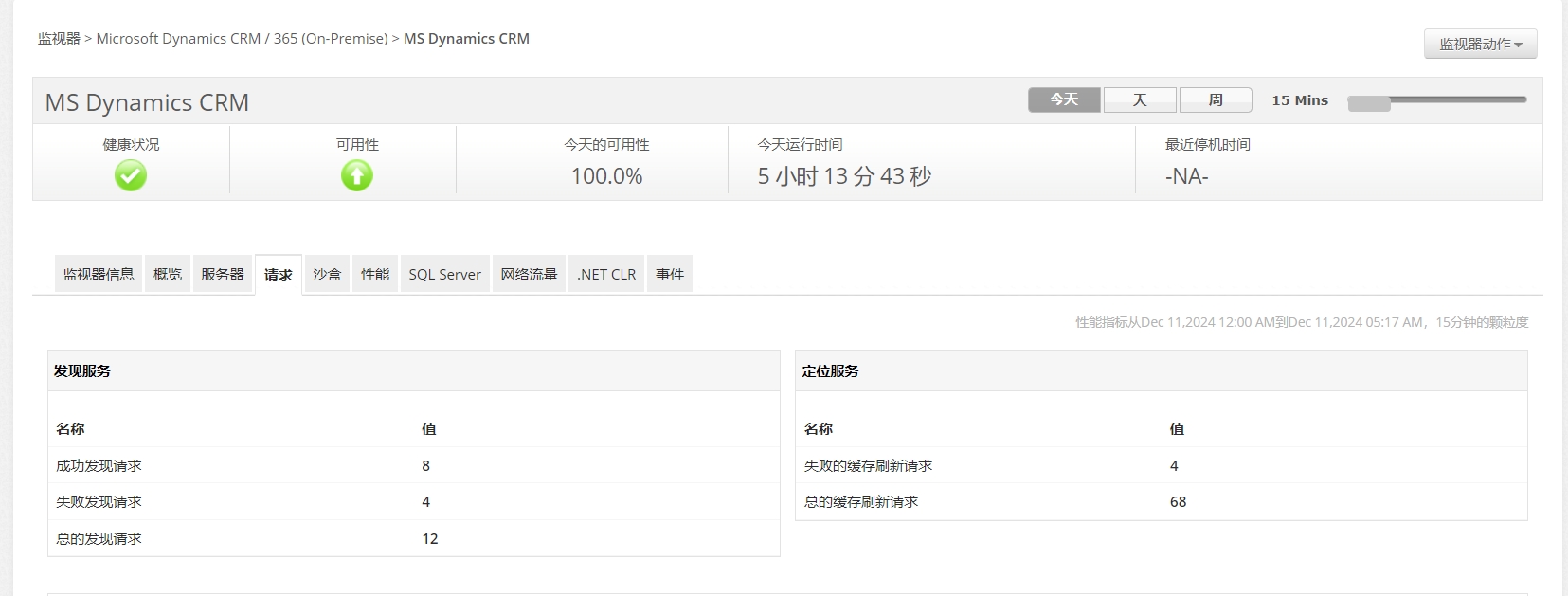This screenshot has width=1568, height=596.
Task: Open the 沙盒 tab
Action: (327, 274)
